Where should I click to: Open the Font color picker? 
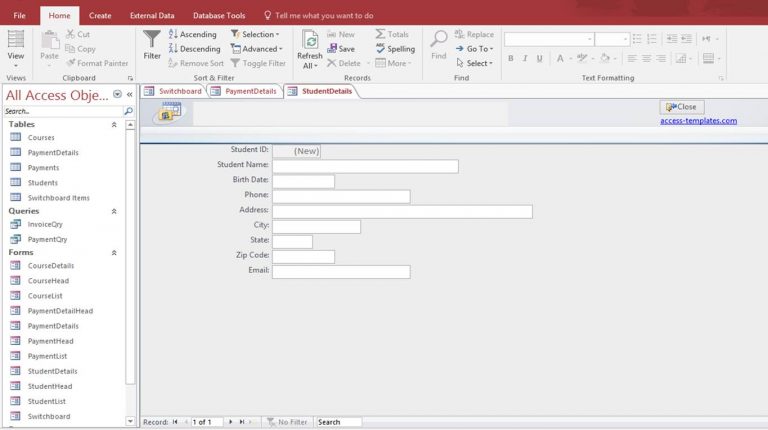(571, 59)
